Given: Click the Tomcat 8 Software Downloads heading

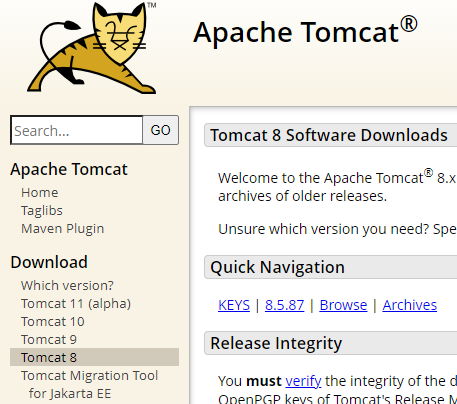Looking at the screenshot, I should click(x=329, y=135).
